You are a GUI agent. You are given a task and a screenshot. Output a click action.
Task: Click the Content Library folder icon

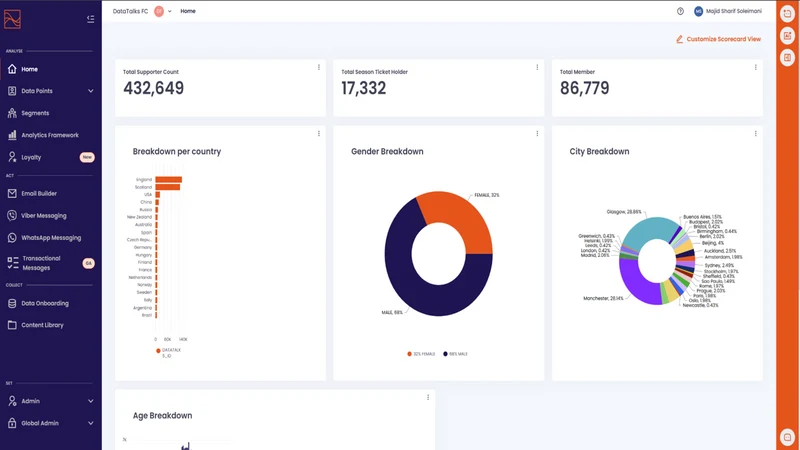[12, 325]
